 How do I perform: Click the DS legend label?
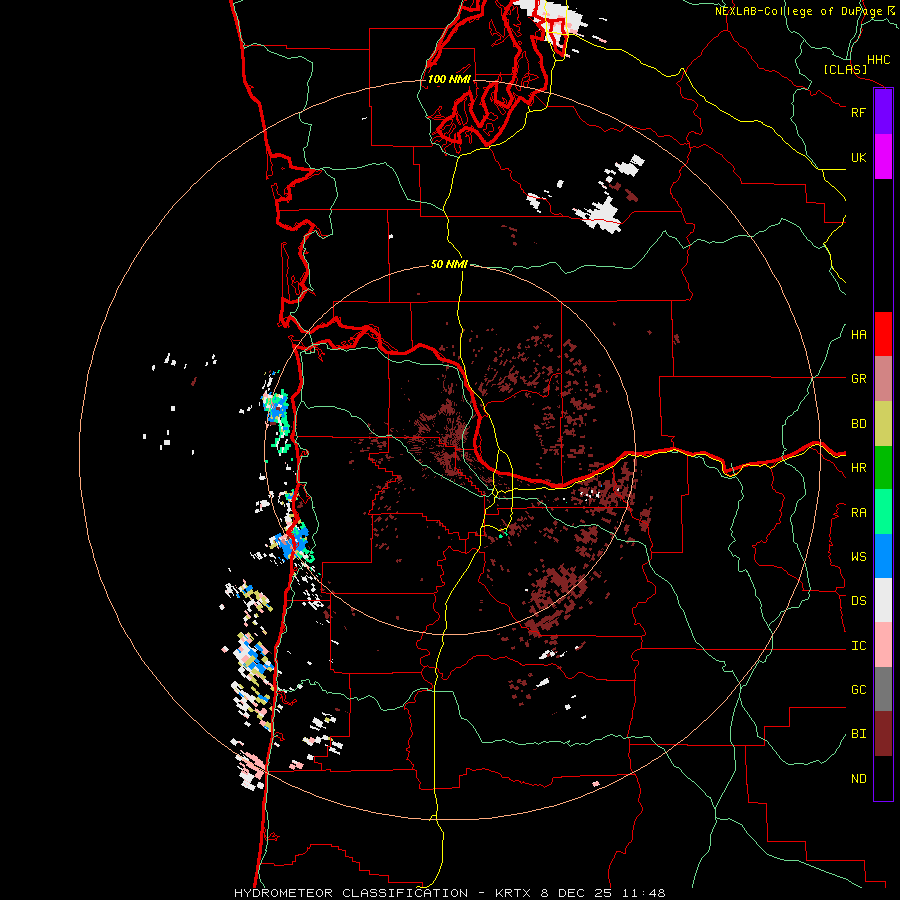(858, 601)
